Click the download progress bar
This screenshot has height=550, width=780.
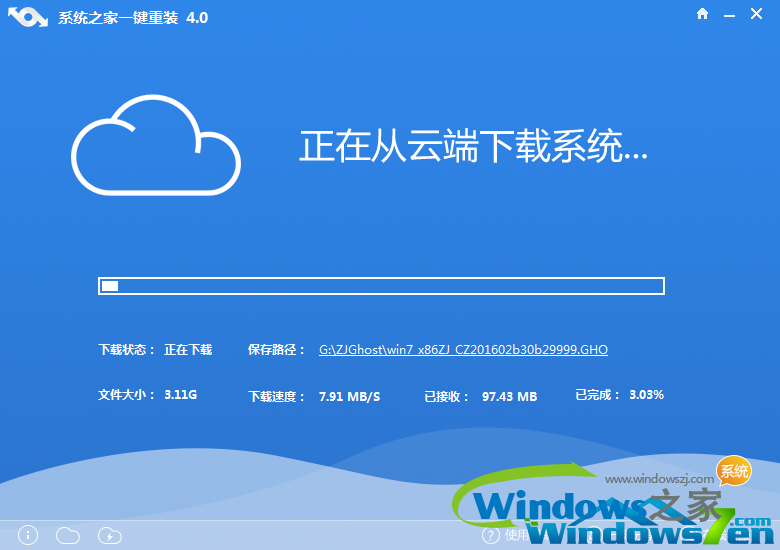coord(381,286)
